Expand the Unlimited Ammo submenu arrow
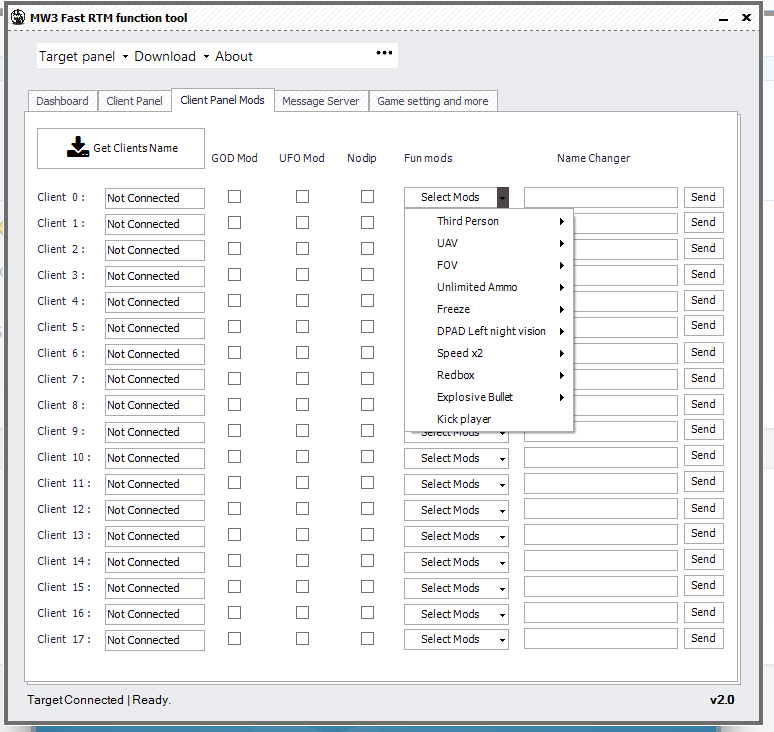This screenshot has height=732, width=774. (x=562, y=287)
